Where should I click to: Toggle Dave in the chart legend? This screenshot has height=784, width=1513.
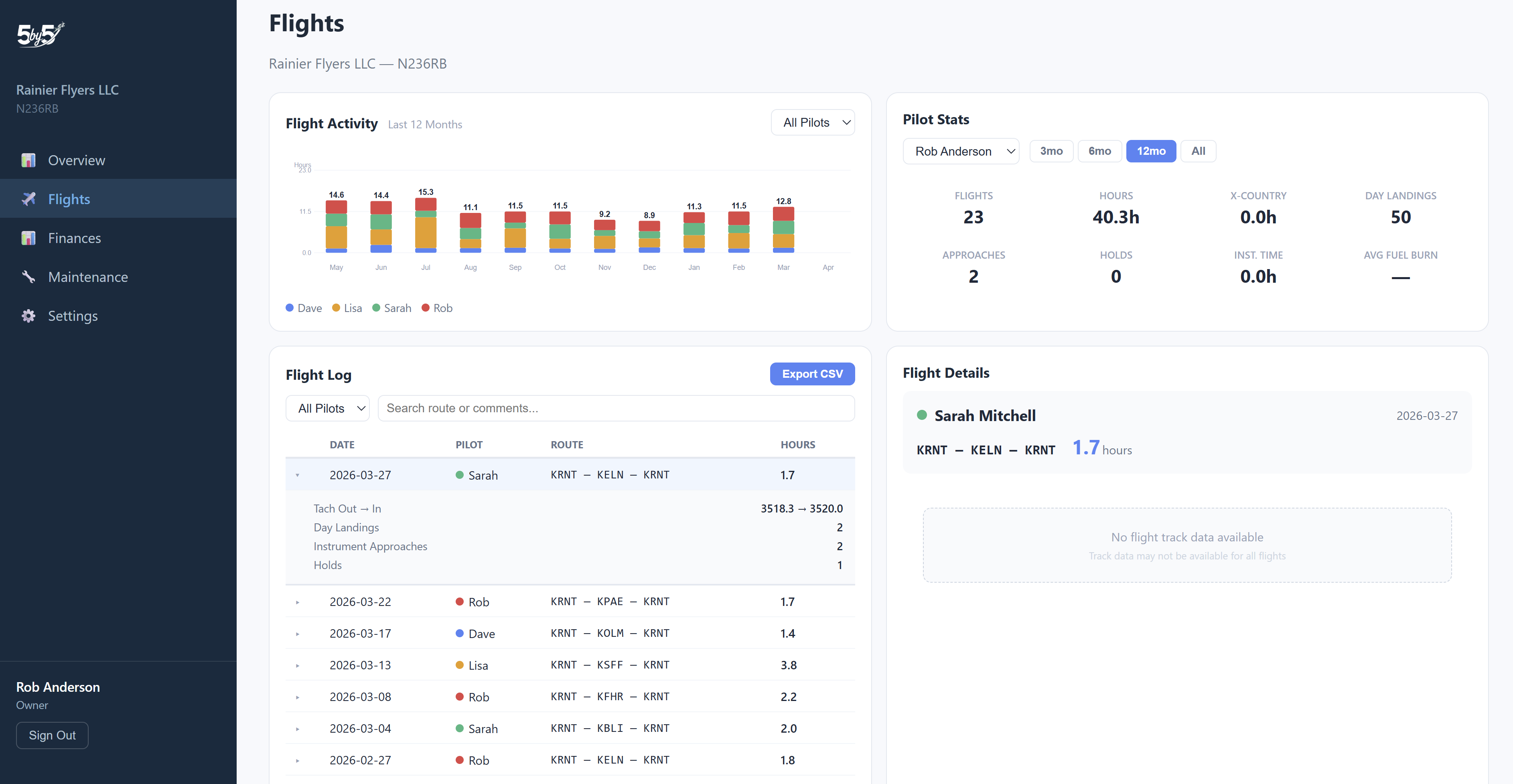coord(303,308)
